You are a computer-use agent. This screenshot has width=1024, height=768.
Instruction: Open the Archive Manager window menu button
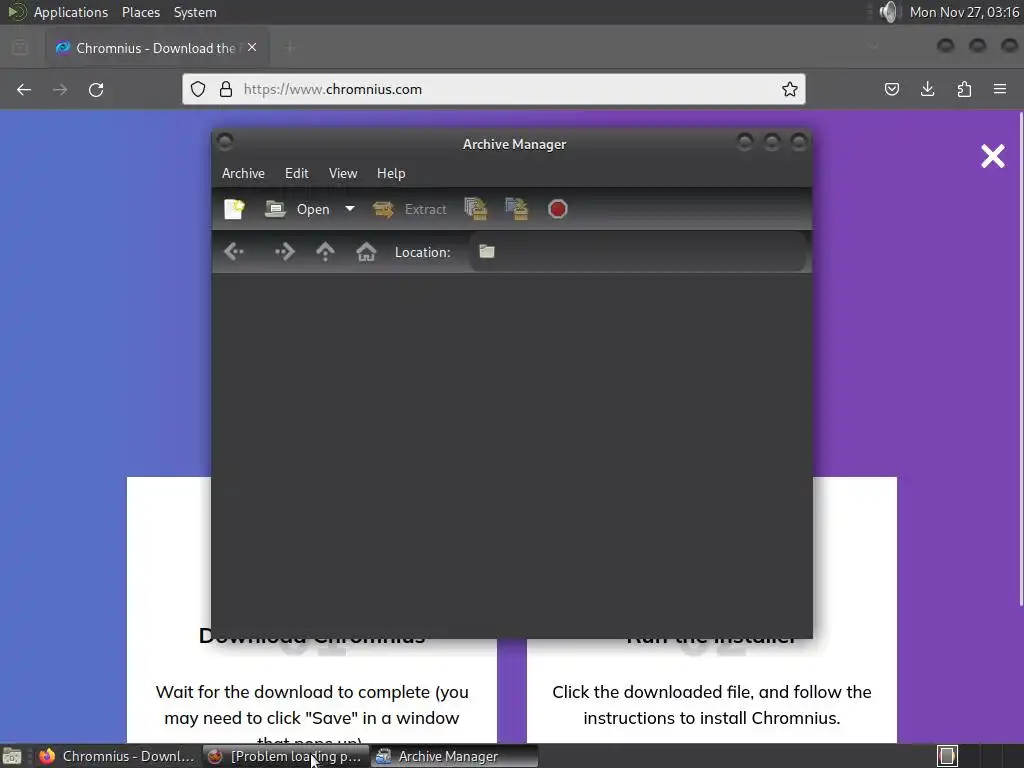pyautogui.click(x=225, y=142)
